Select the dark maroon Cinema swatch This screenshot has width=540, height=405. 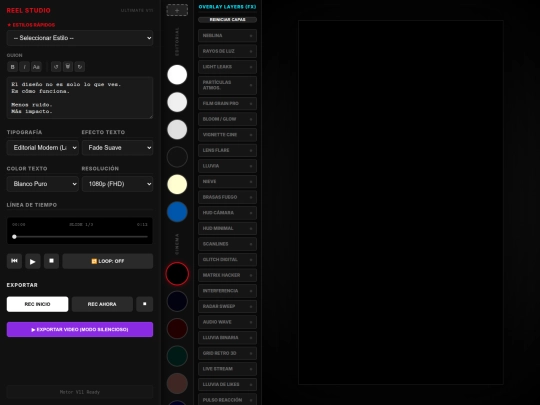pos(177,329)
